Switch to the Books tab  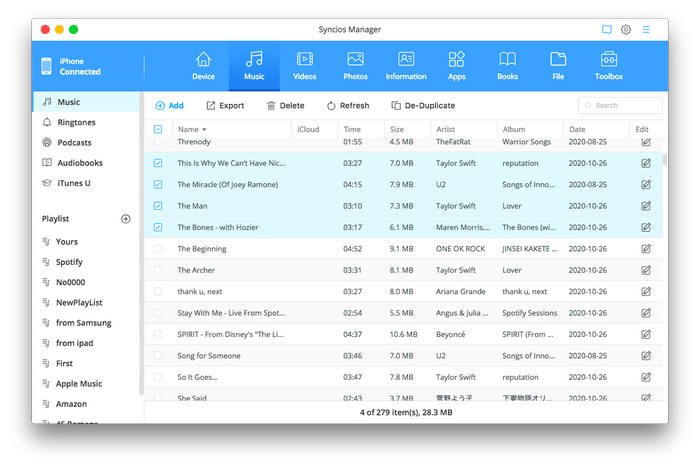pos(508,66)
